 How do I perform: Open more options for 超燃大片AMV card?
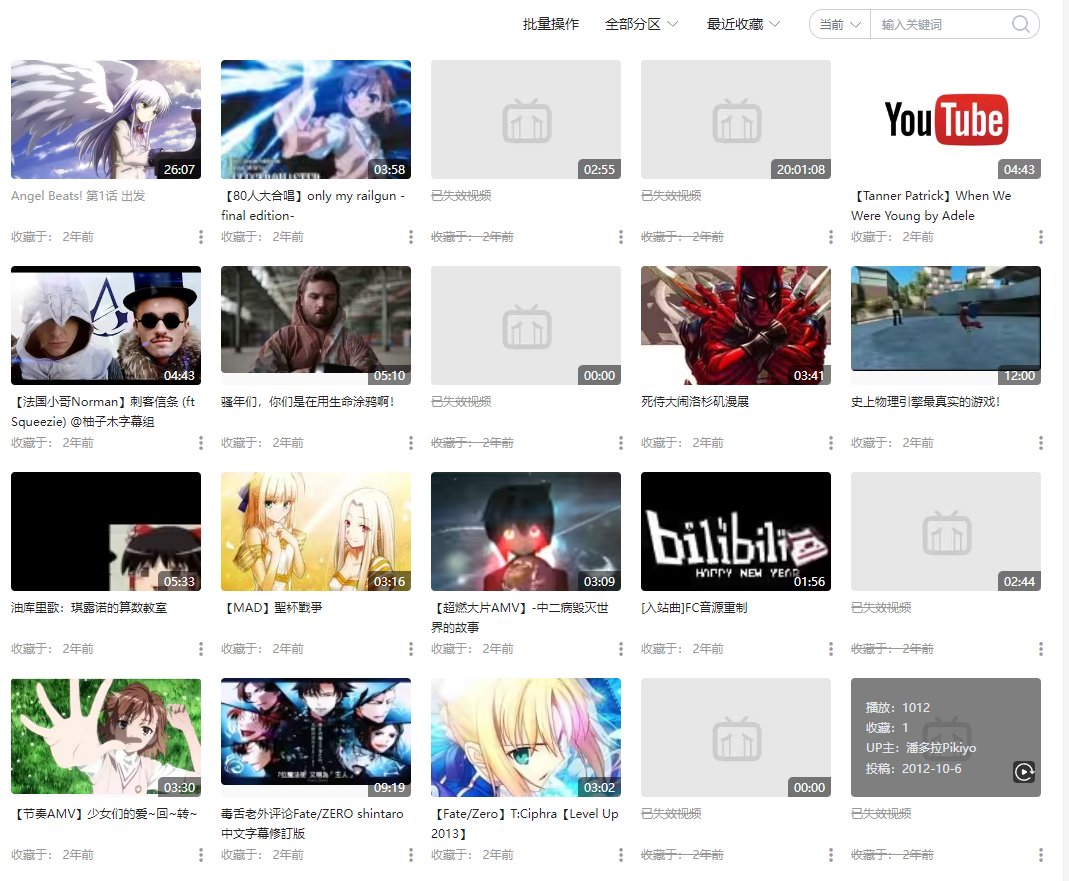point(620,648)
